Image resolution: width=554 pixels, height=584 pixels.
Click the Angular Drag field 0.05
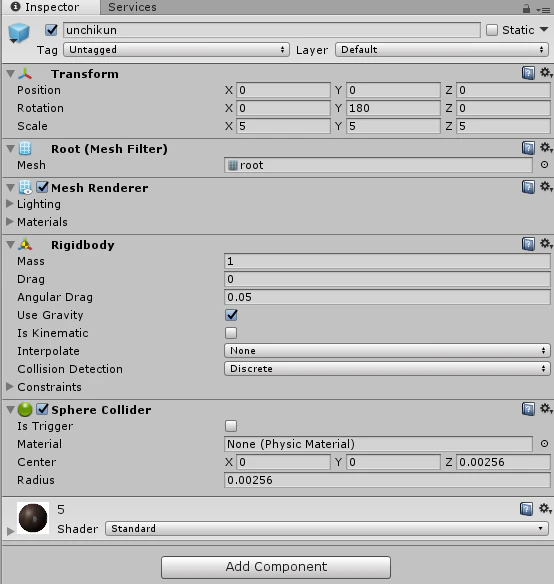[387, 297]
